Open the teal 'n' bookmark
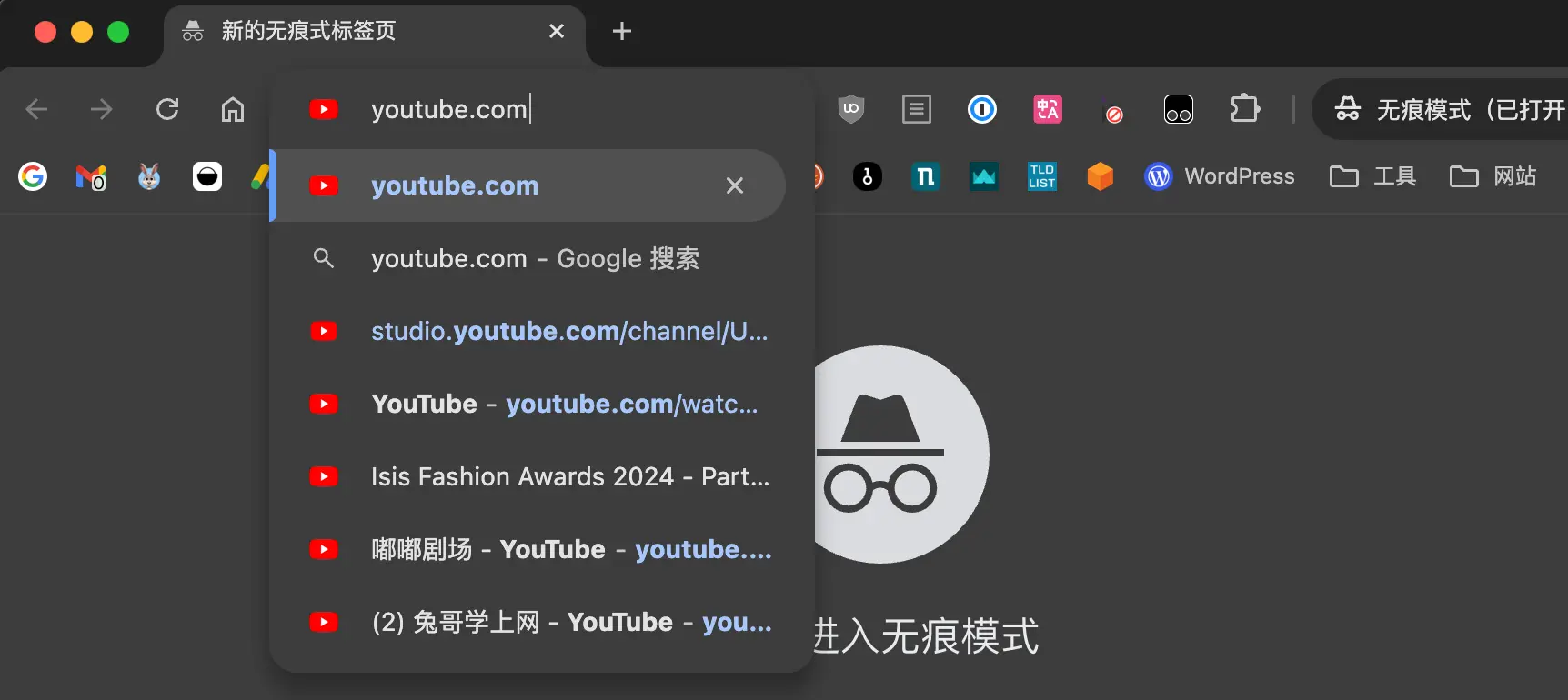Viewport: 1568px width, 700px height. tap(926, 176)
